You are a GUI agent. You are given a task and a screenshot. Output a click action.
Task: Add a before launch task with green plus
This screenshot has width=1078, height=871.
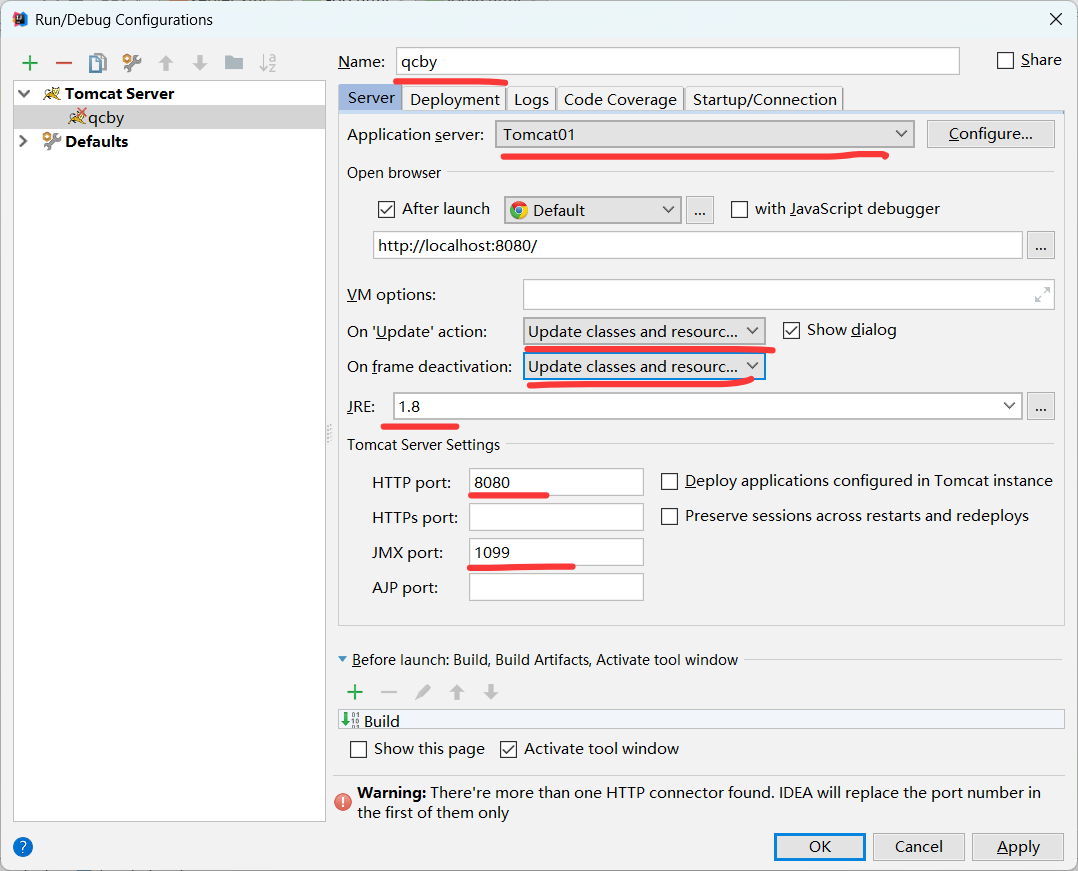click(355, 692)
